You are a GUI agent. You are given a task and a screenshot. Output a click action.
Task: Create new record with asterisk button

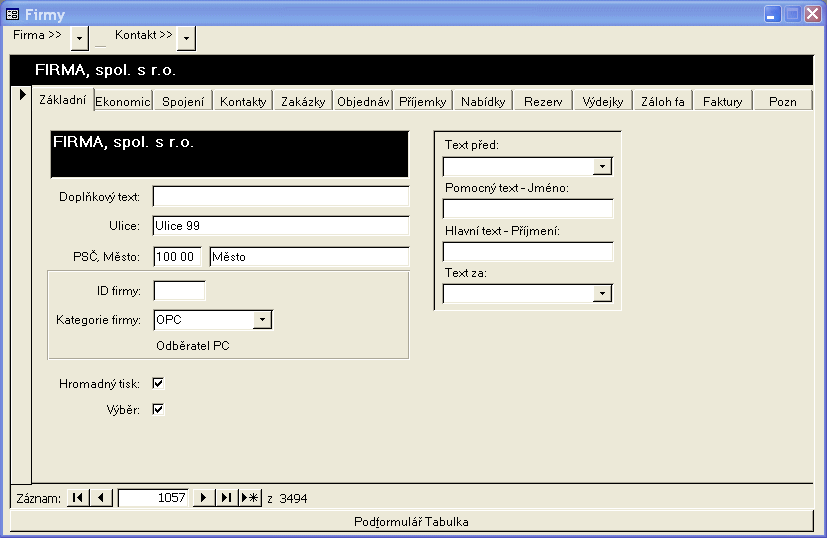251,498
